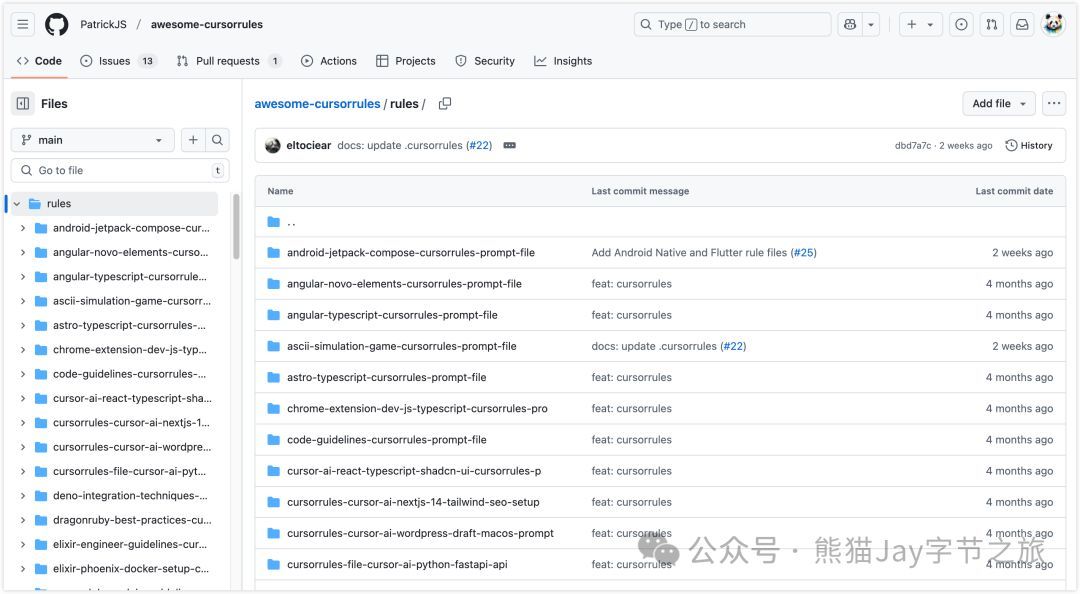Open angular-typescript-cursorrules-prompt-file folder
This screenshot has height=594, width=1080.
[x=392, y=315]
